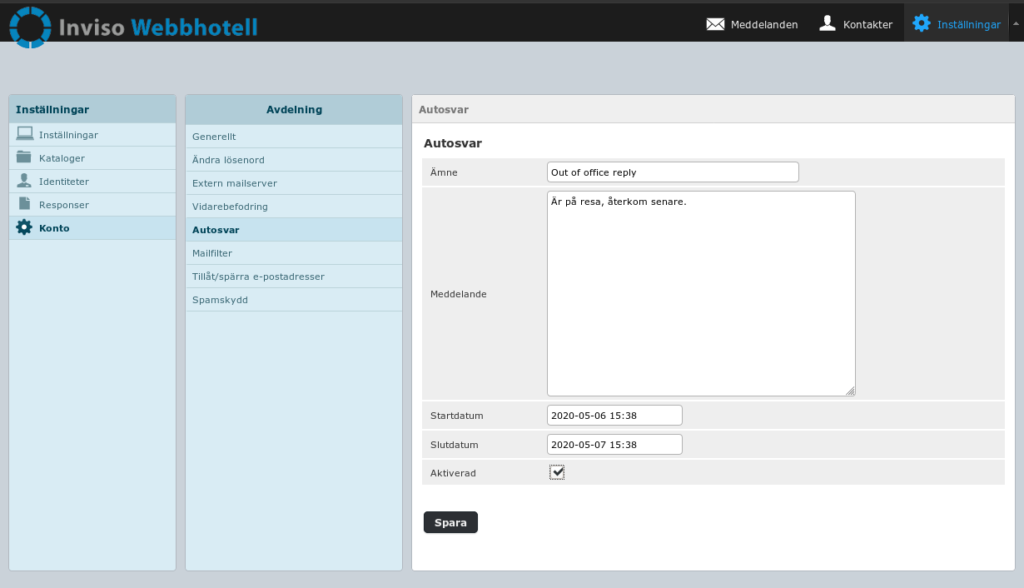Click the gear icon beside Konto
Screen dimensions: 1024x588
pos(24,228)
